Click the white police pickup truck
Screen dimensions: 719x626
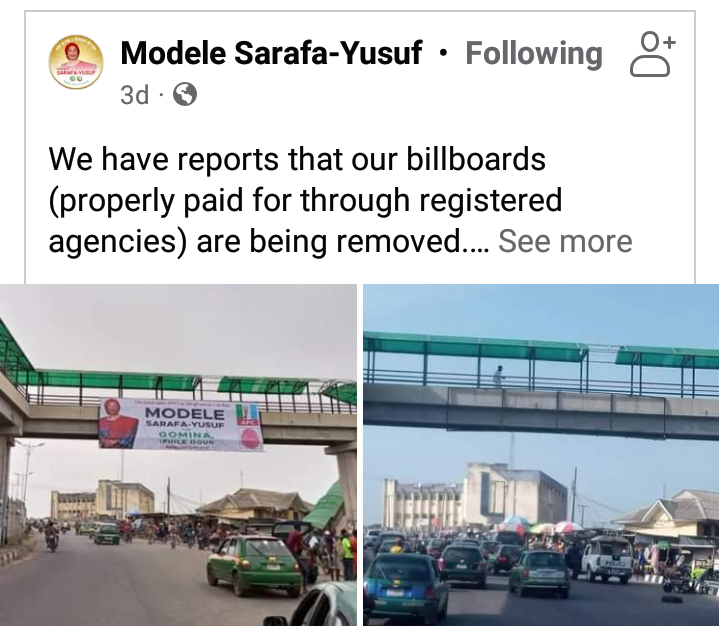[x=607, y=560]
